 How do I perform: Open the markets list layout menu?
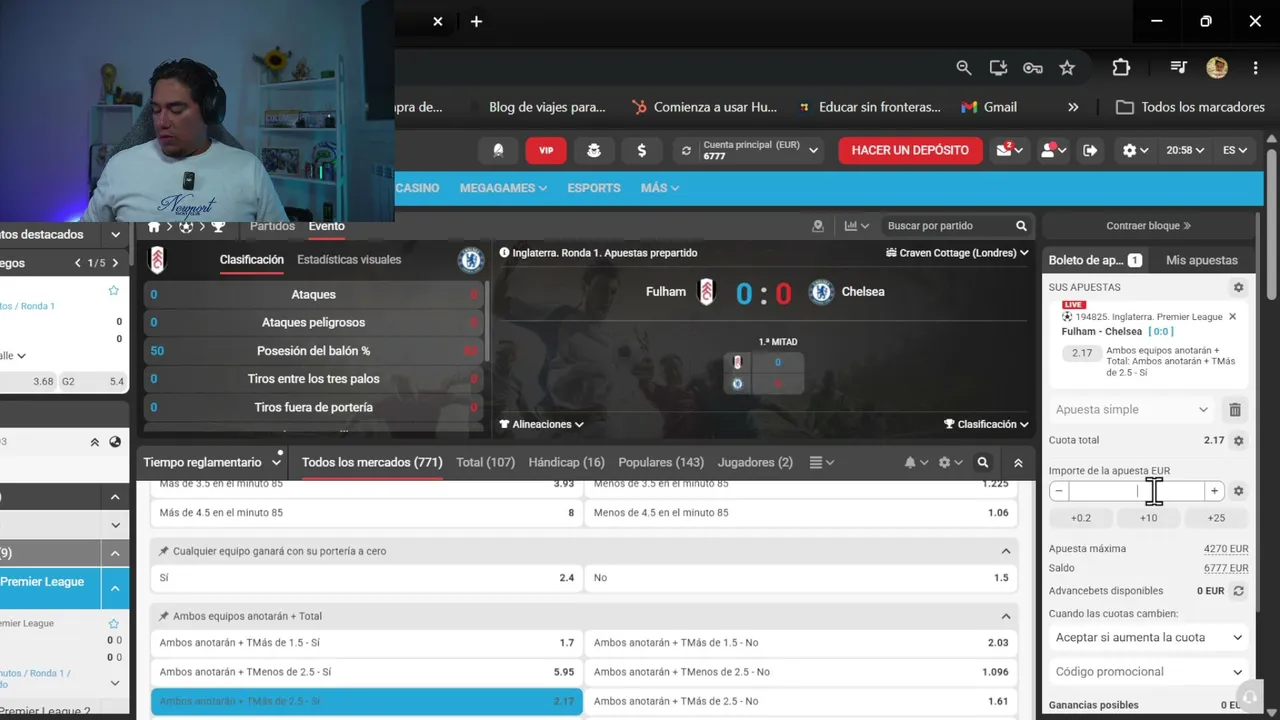pos(821,462)
